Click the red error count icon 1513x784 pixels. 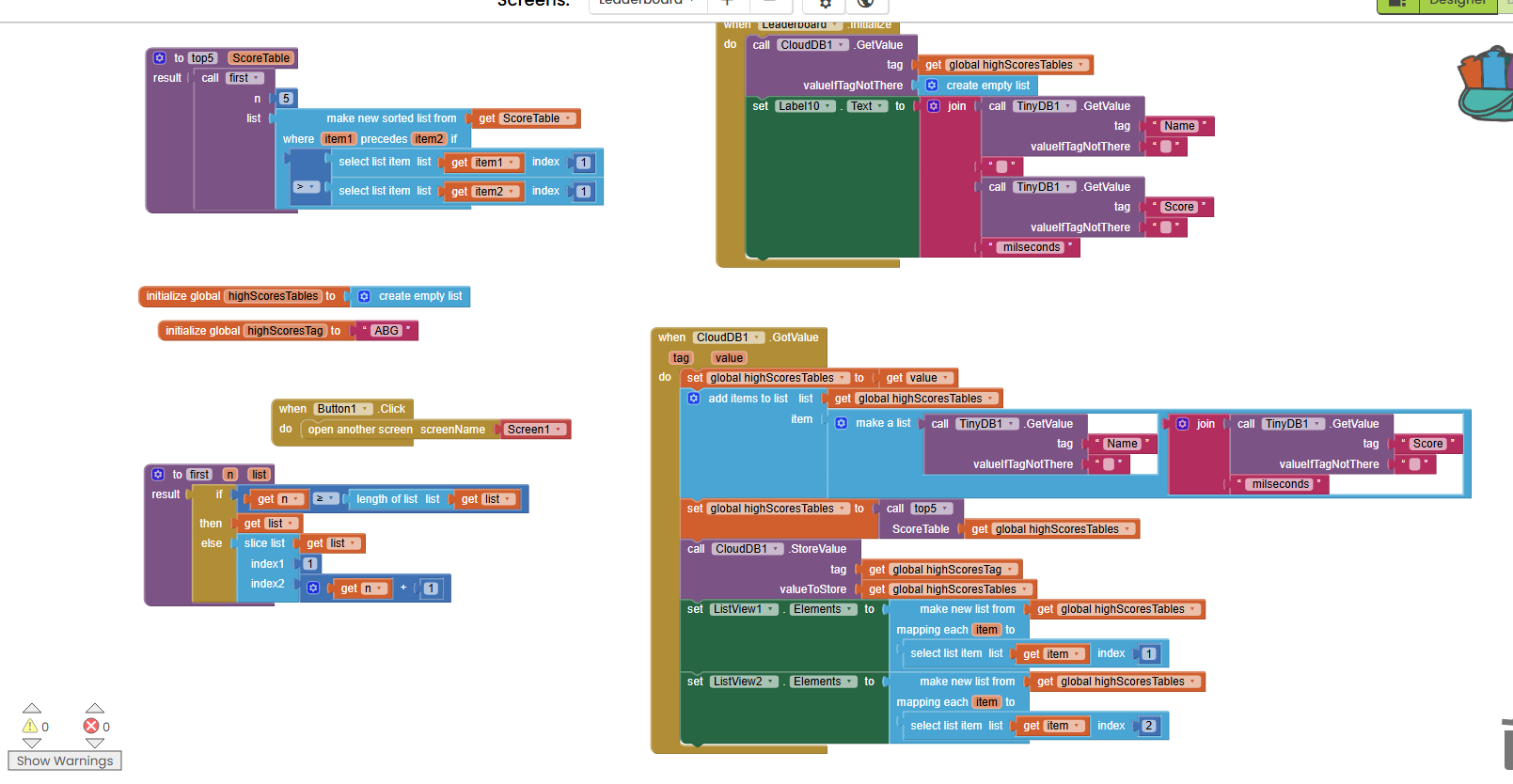click(91, 727)
